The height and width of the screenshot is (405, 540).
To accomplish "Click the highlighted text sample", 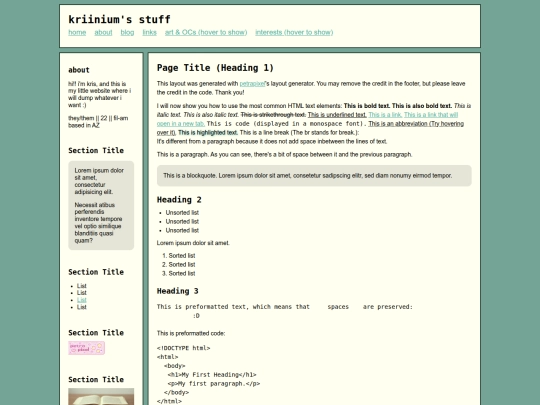I will [x=208, y=133].
